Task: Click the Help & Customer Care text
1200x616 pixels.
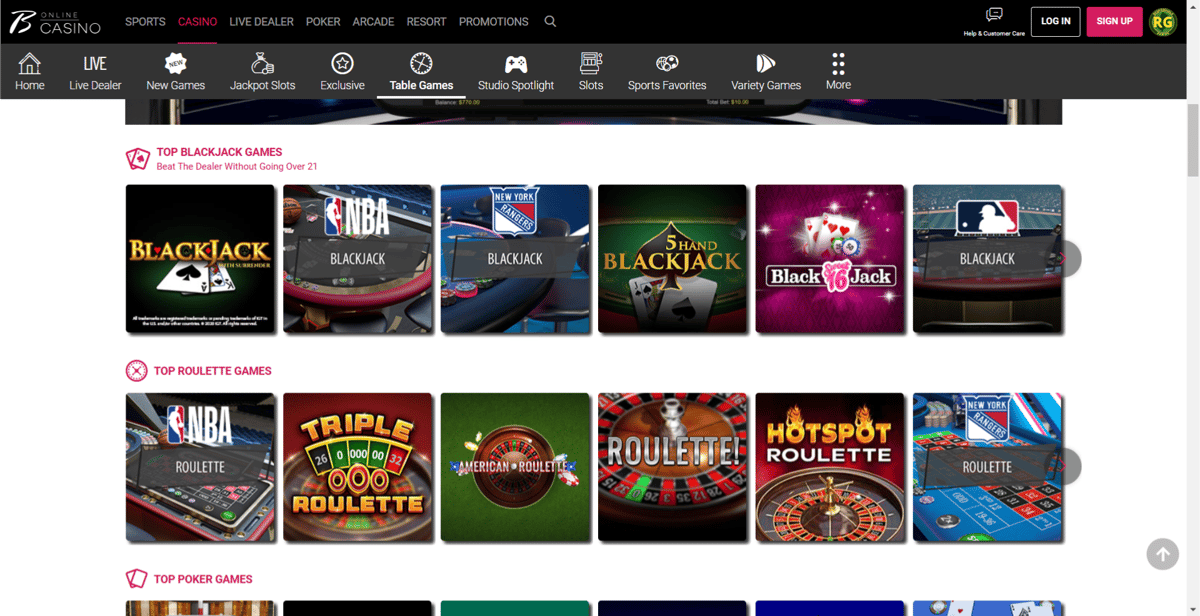Action: pos(994,33)
